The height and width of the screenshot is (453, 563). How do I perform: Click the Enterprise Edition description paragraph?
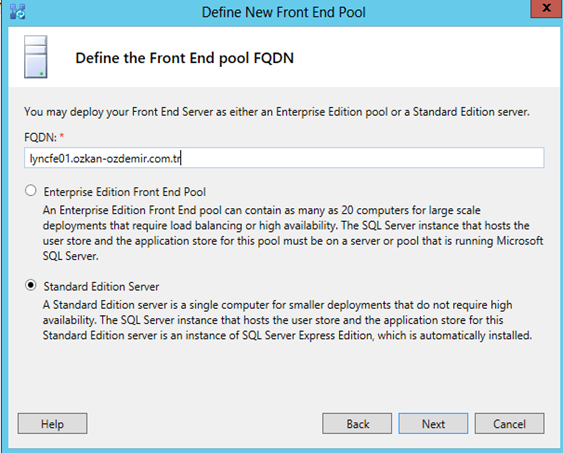pyautogui.click(x=293, y=233)
